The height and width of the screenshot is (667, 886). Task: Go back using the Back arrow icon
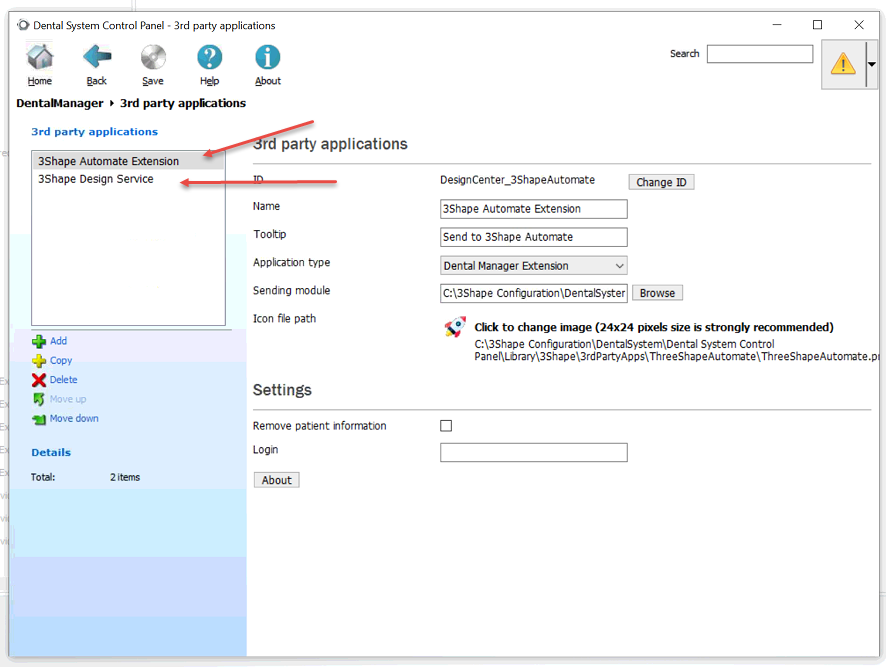point(97,59)
